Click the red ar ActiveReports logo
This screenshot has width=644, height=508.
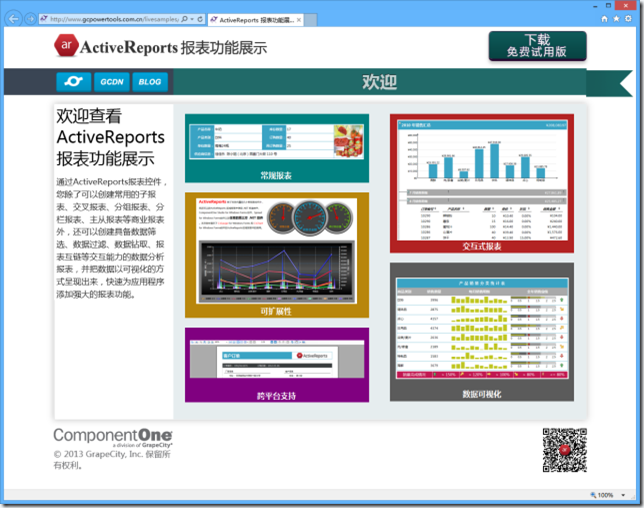tap(66, 45)
